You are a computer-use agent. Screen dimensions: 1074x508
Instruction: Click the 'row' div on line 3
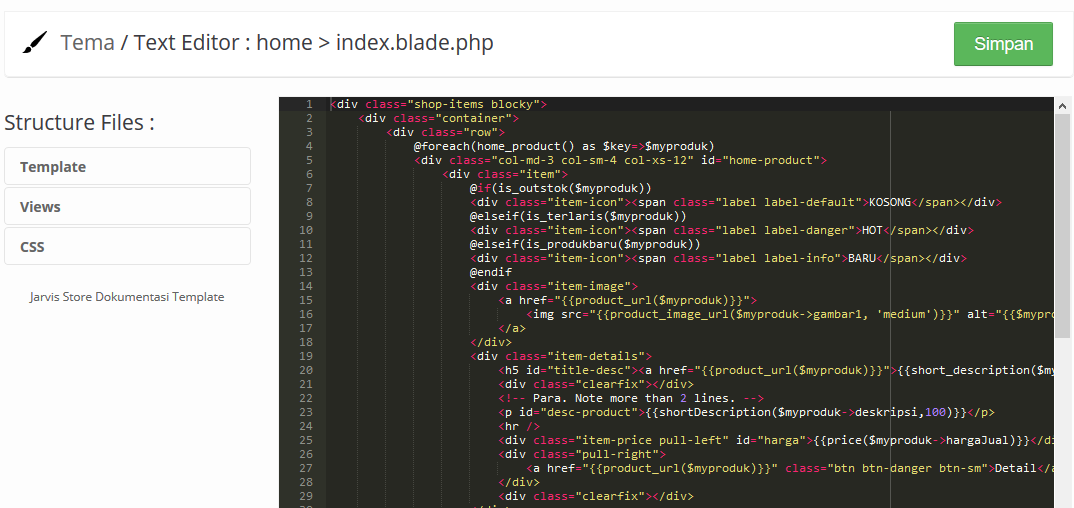coord(445,132)
